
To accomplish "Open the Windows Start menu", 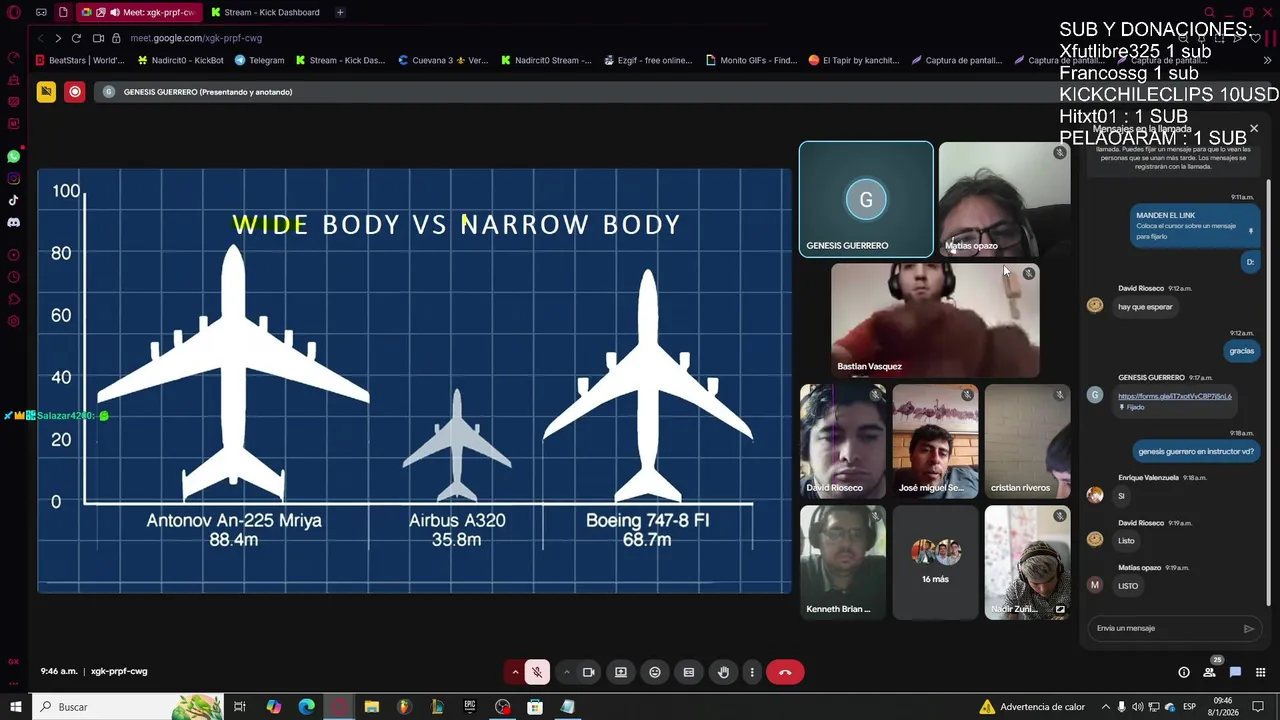I will pyautogui.click(x=15, y=707).
